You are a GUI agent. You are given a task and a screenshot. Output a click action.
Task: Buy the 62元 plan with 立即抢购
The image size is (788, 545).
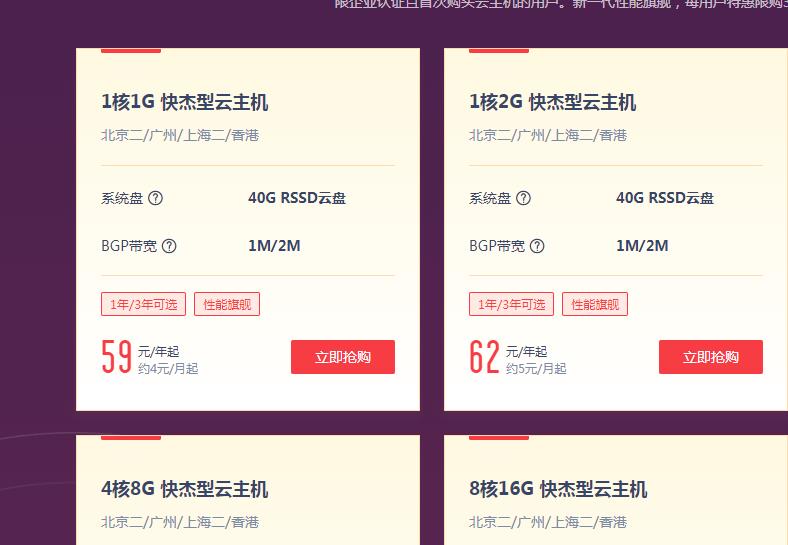(711, 357)
